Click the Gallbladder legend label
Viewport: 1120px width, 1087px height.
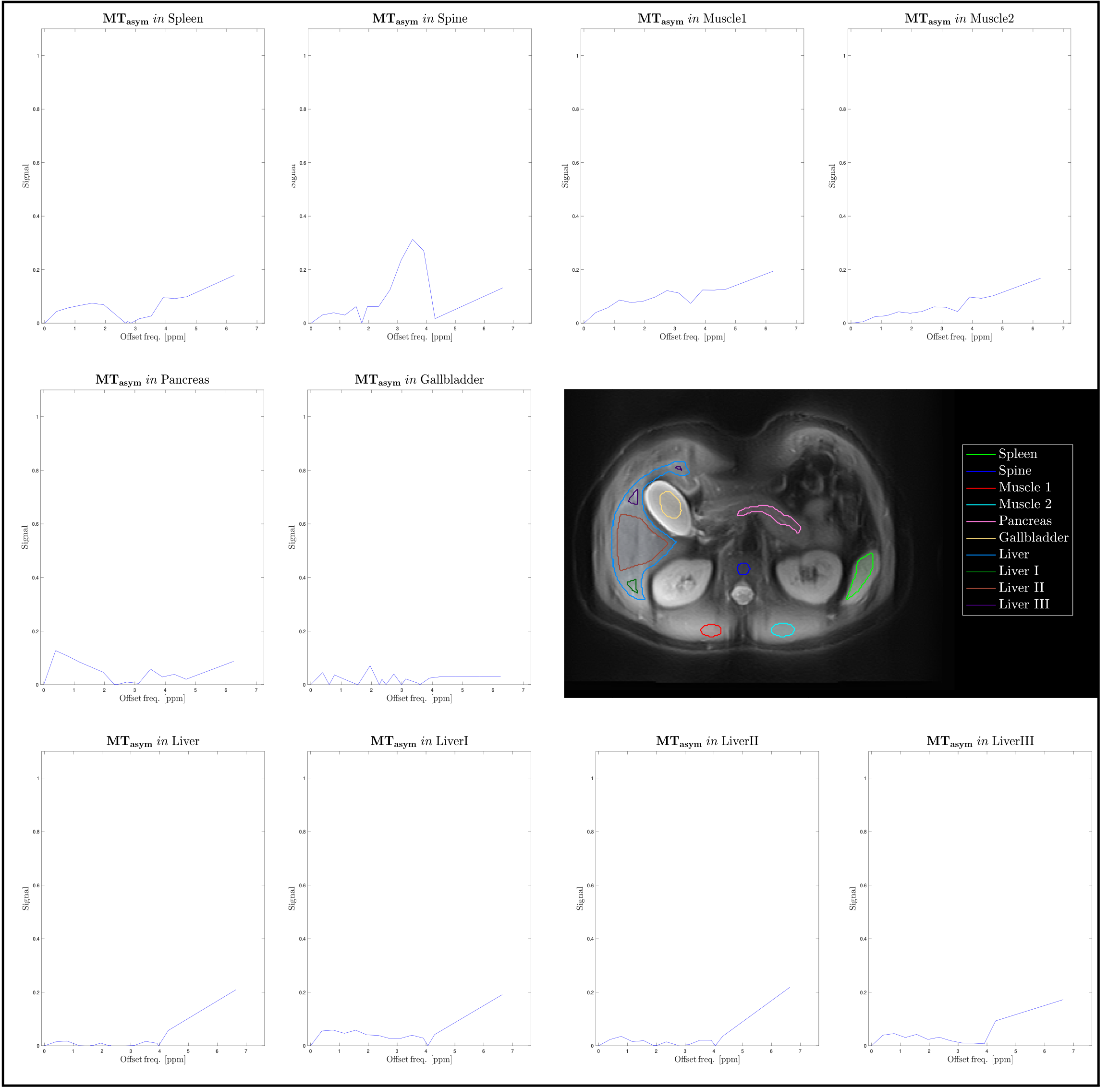tap(1033, 538)
